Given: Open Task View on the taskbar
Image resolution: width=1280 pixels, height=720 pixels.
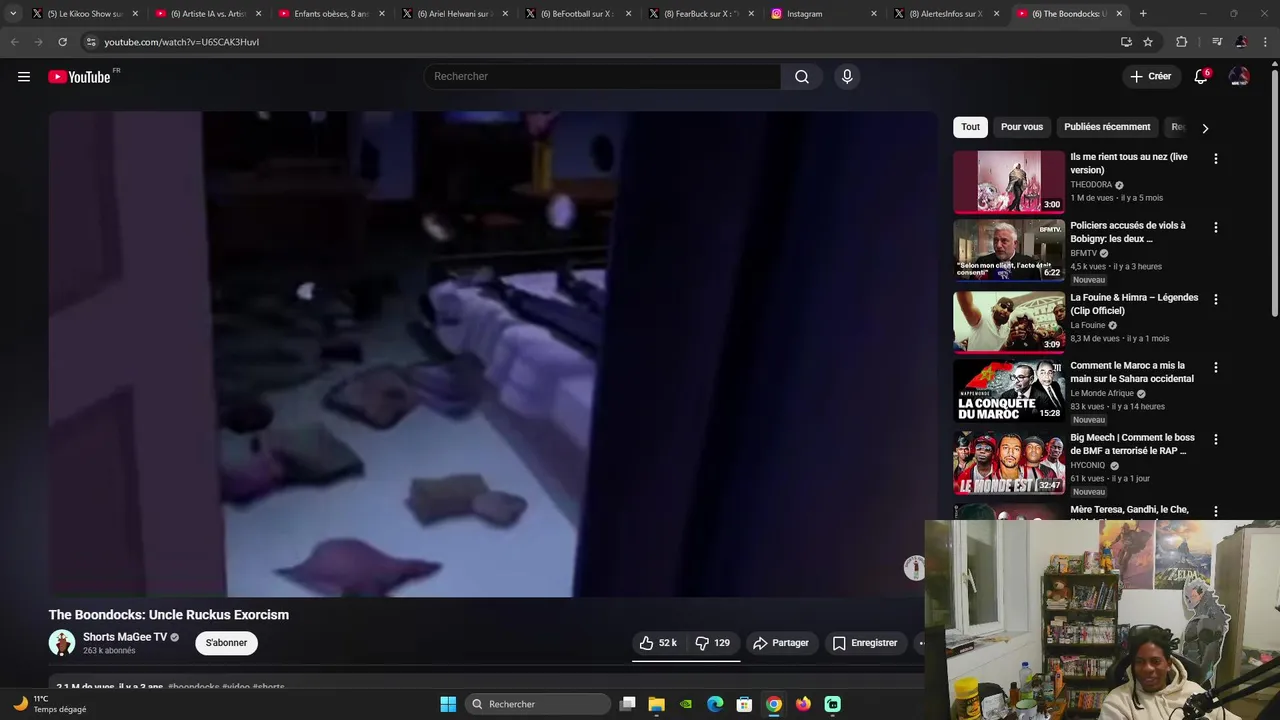Looking at the screenshot, I should coord(627,704).
